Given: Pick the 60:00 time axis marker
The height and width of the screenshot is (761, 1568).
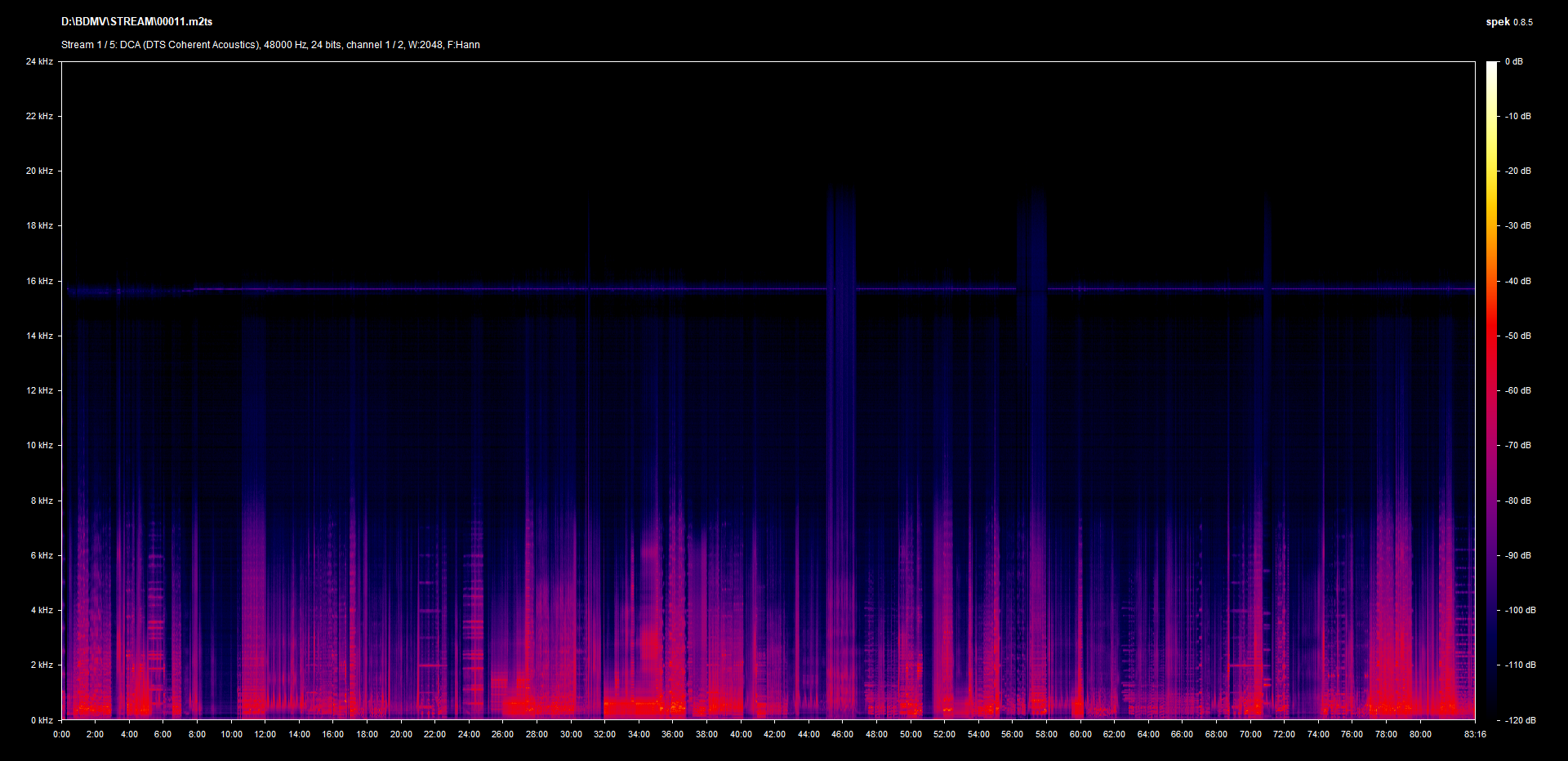Looking at the screenshot, I should tap(1080, 734).
